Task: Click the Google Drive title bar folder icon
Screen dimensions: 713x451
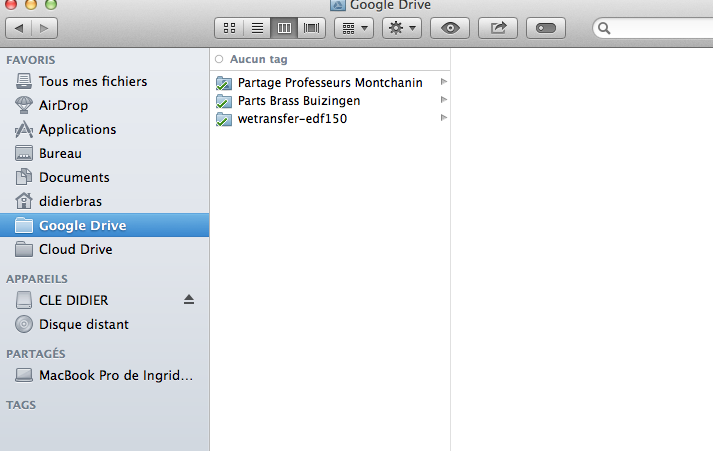Action: pyautogui.click(x=337, y=5)
